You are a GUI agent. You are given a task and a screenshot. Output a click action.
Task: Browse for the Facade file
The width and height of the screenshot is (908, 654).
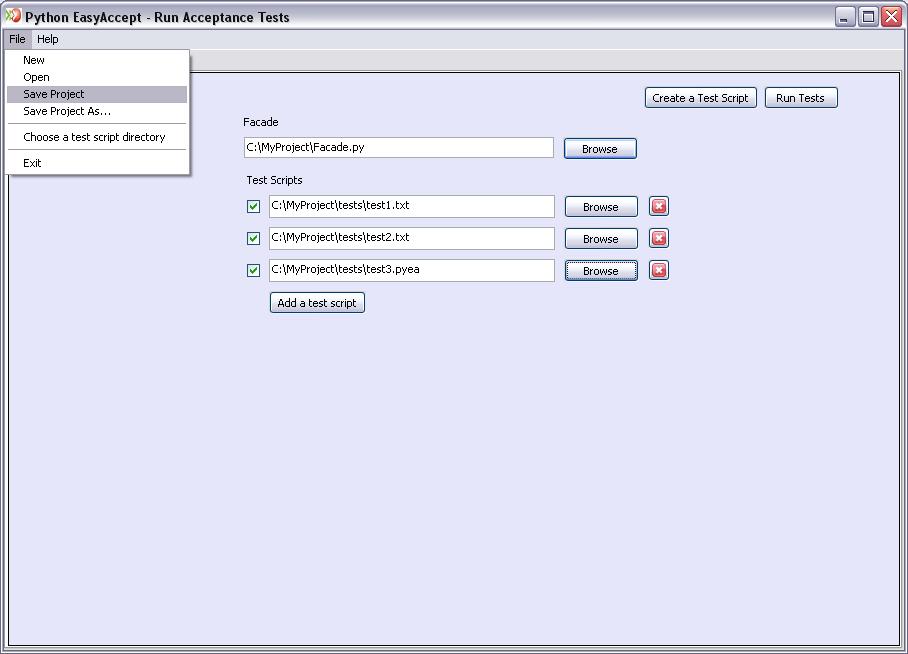[600, 149]
